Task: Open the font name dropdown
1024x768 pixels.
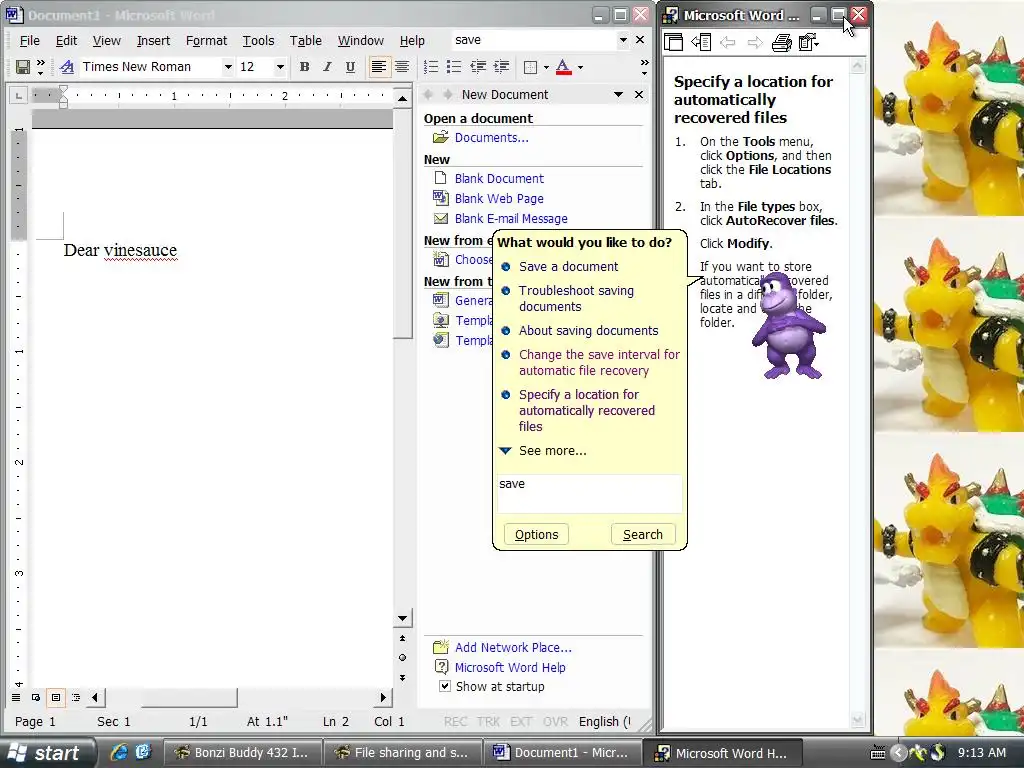Action: [x=228, y=67]
